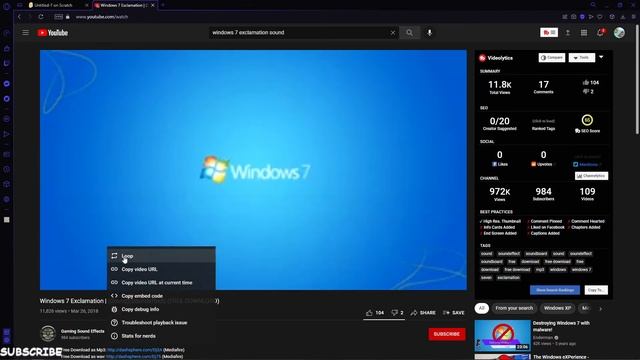Reload the page

(x=41, y=17)
